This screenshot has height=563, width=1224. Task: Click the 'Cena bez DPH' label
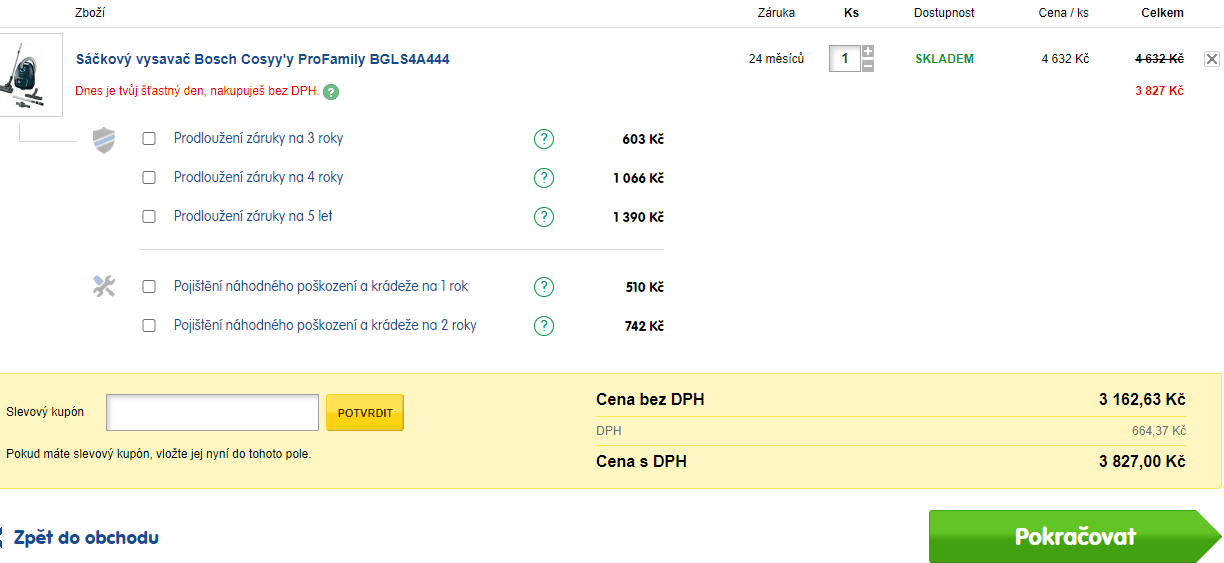pos(650,400)
